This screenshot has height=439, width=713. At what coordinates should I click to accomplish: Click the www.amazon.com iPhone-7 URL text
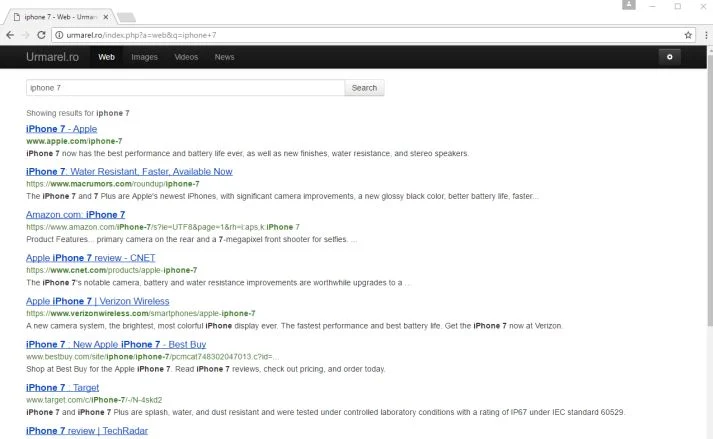coord(163,227)
